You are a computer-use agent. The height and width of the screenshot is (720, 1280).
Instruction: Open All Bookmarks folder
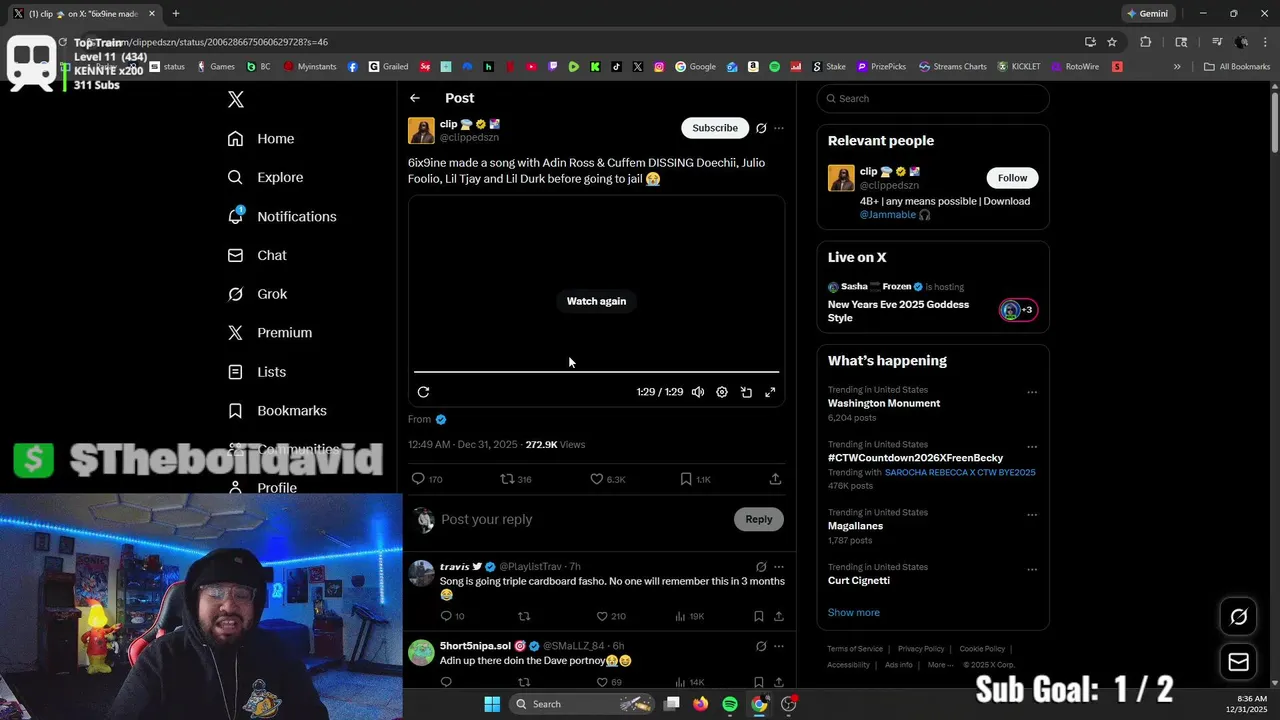pos(1237,67)
